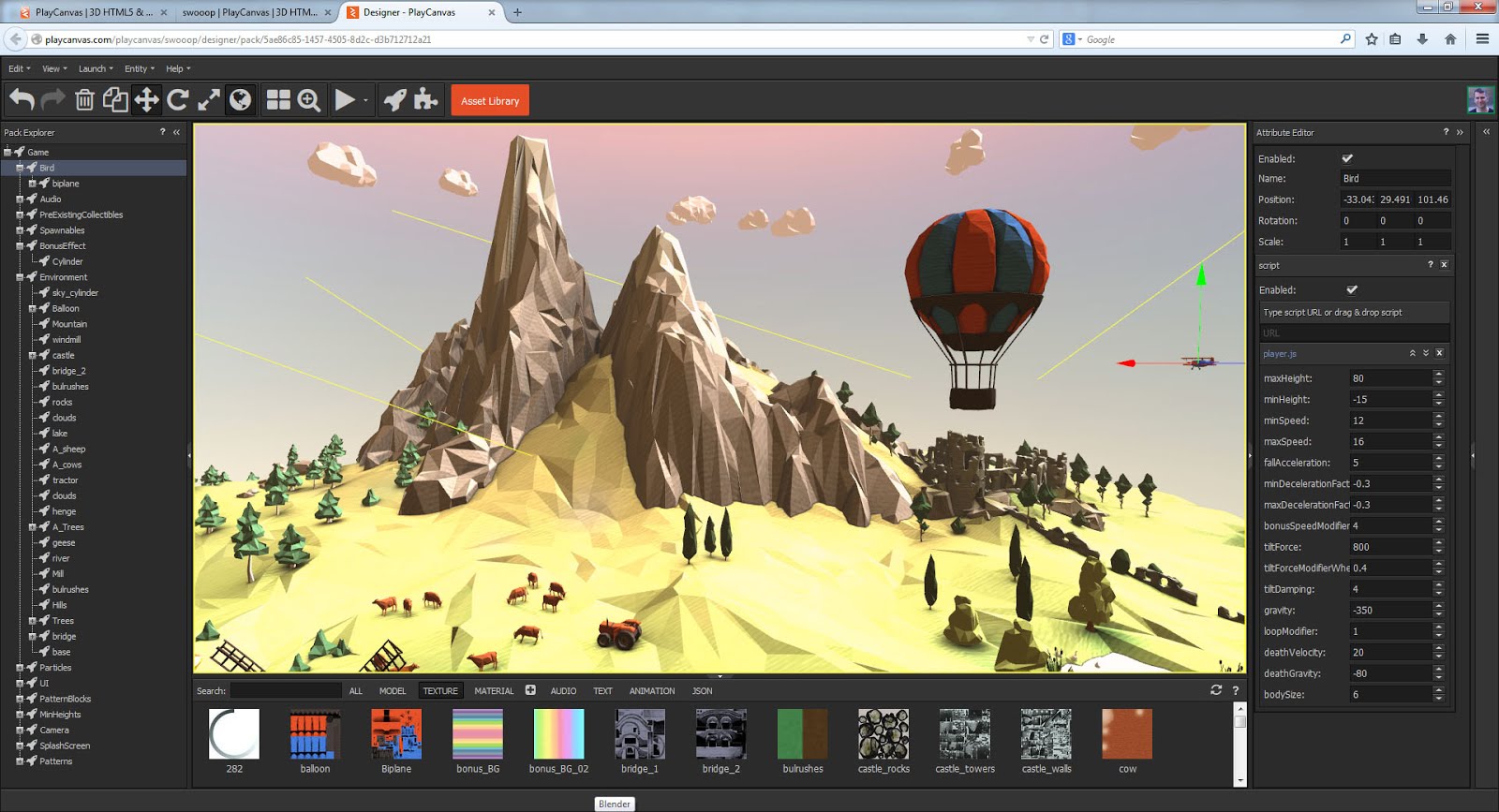Click the rocket publish icon
The width and height of the screenshot is (1499, 812).
pos(395,99)
